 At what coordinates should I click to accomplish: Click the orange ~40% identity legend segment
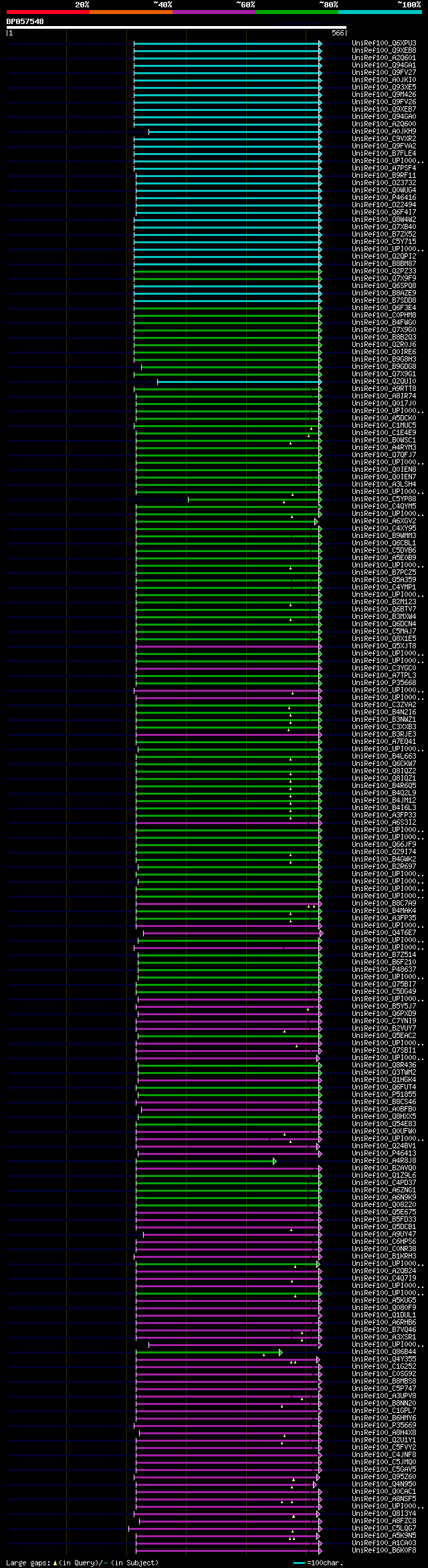click(130, 12)
